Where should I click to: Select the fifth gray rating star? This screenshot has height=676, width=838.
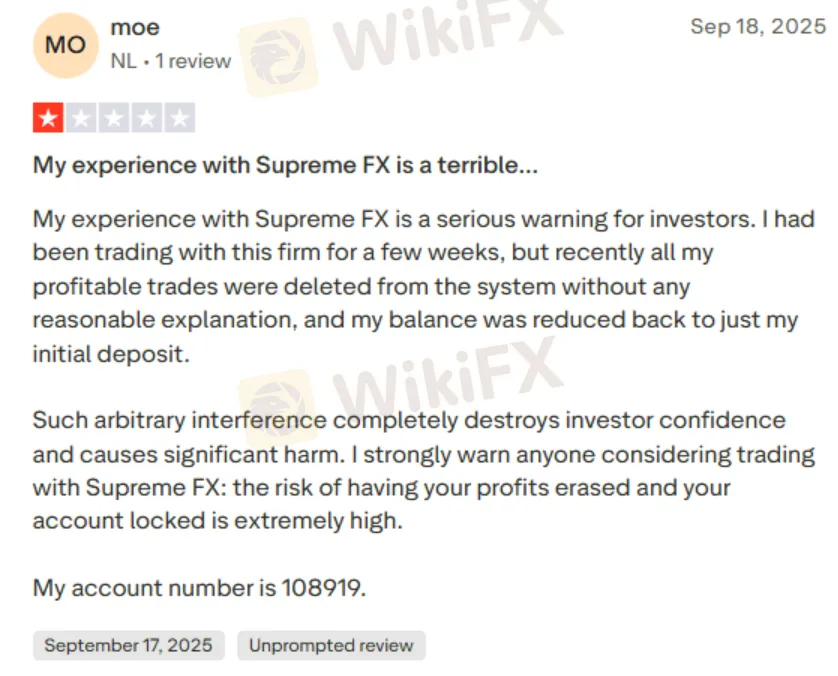point(180,119)
